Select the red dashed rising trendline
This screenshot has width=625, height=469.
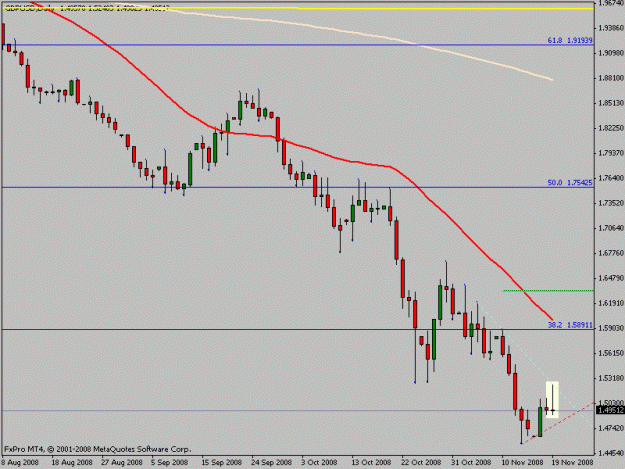[558, 423]
